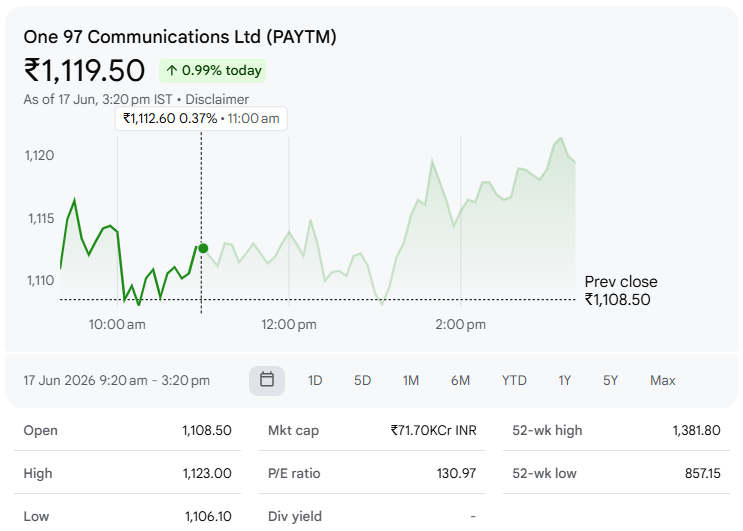Click the Div yield label
This screenshot has height=531, width=743.
[295, 516]
